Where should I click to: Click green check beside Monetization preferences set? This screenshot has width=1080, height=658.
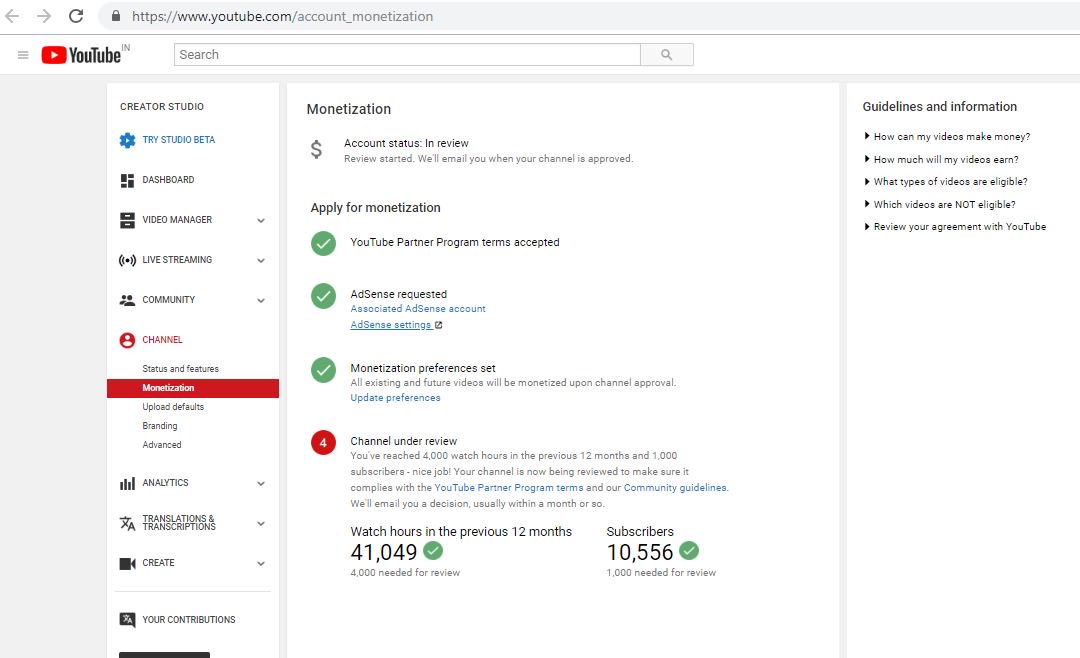point(323,370)
